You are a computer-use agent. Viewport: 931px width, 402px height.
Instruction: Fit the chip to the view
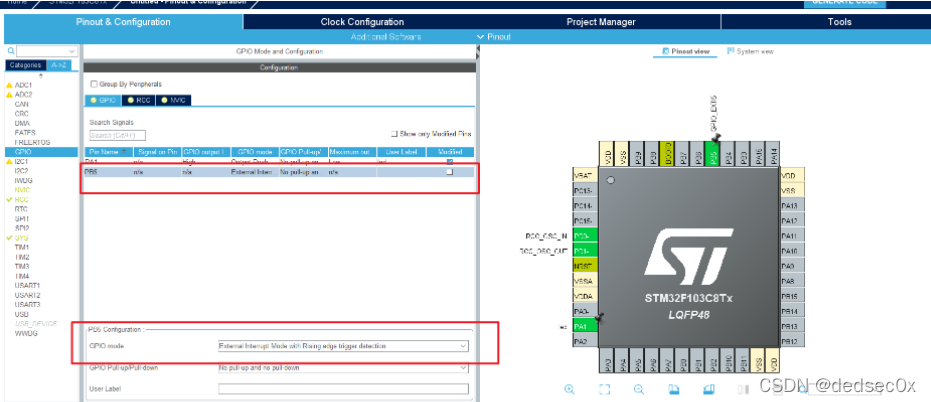pyautogui.click(x=604, y=390)
